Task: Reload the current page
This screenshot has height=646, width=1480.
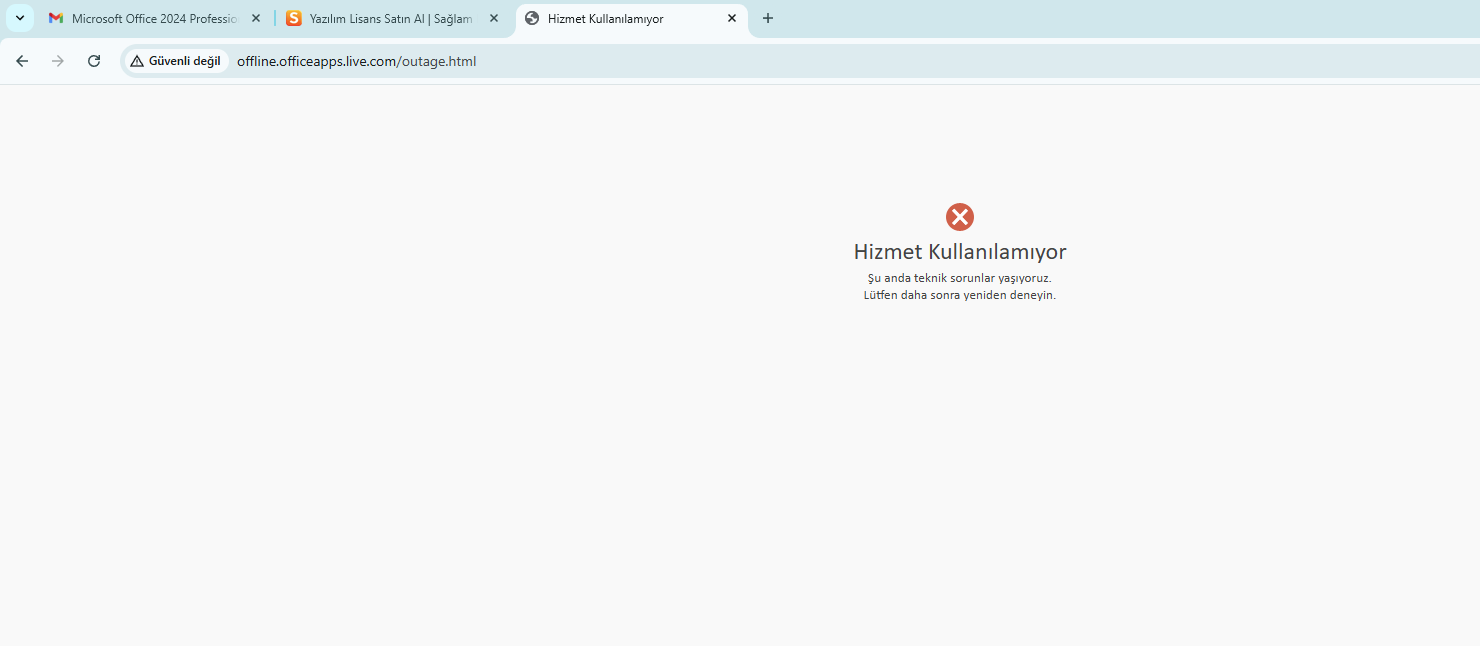Action: (94, 61)
